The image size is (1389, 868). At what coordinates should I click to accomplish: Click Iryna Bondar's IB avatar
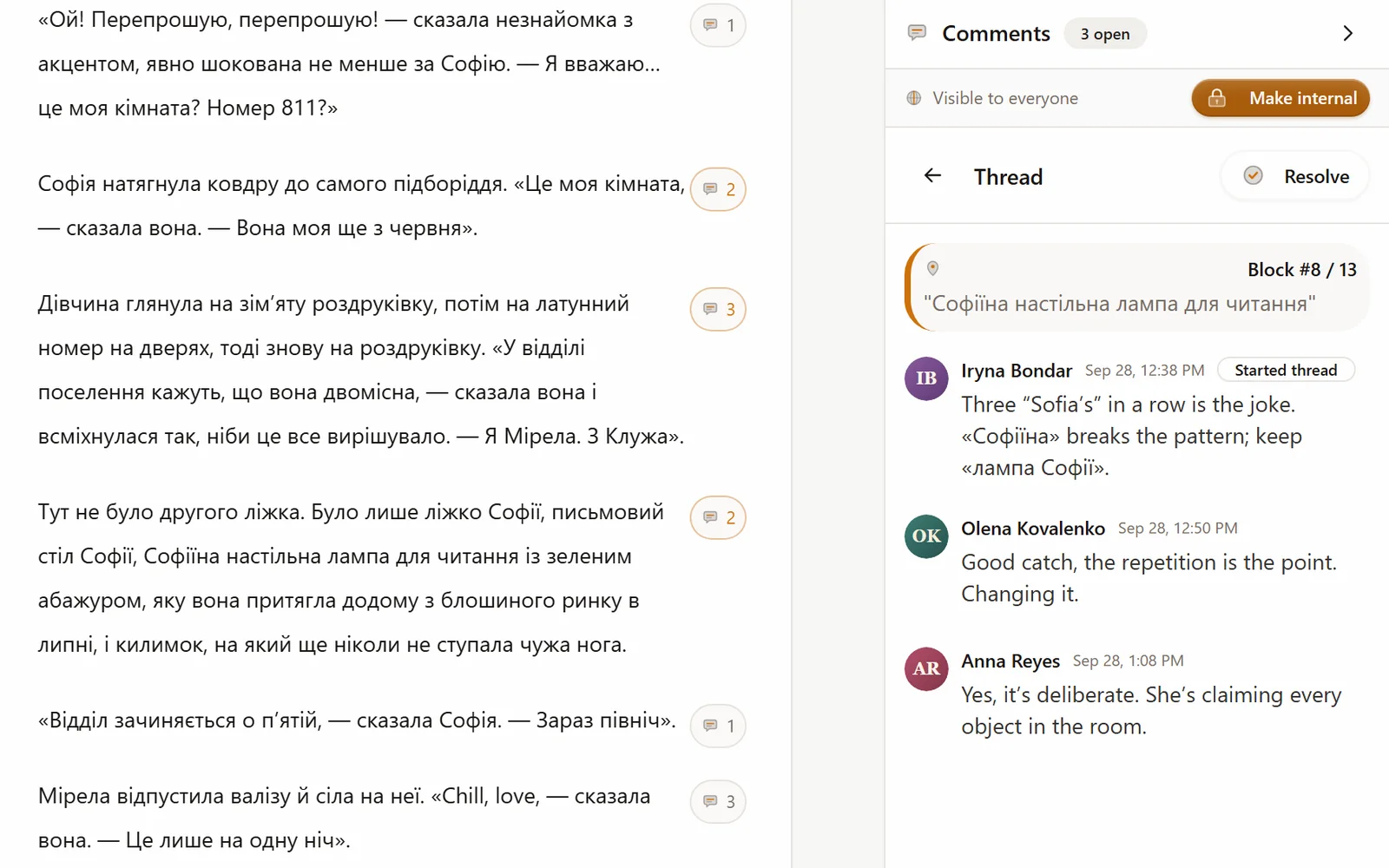point(926,378)
